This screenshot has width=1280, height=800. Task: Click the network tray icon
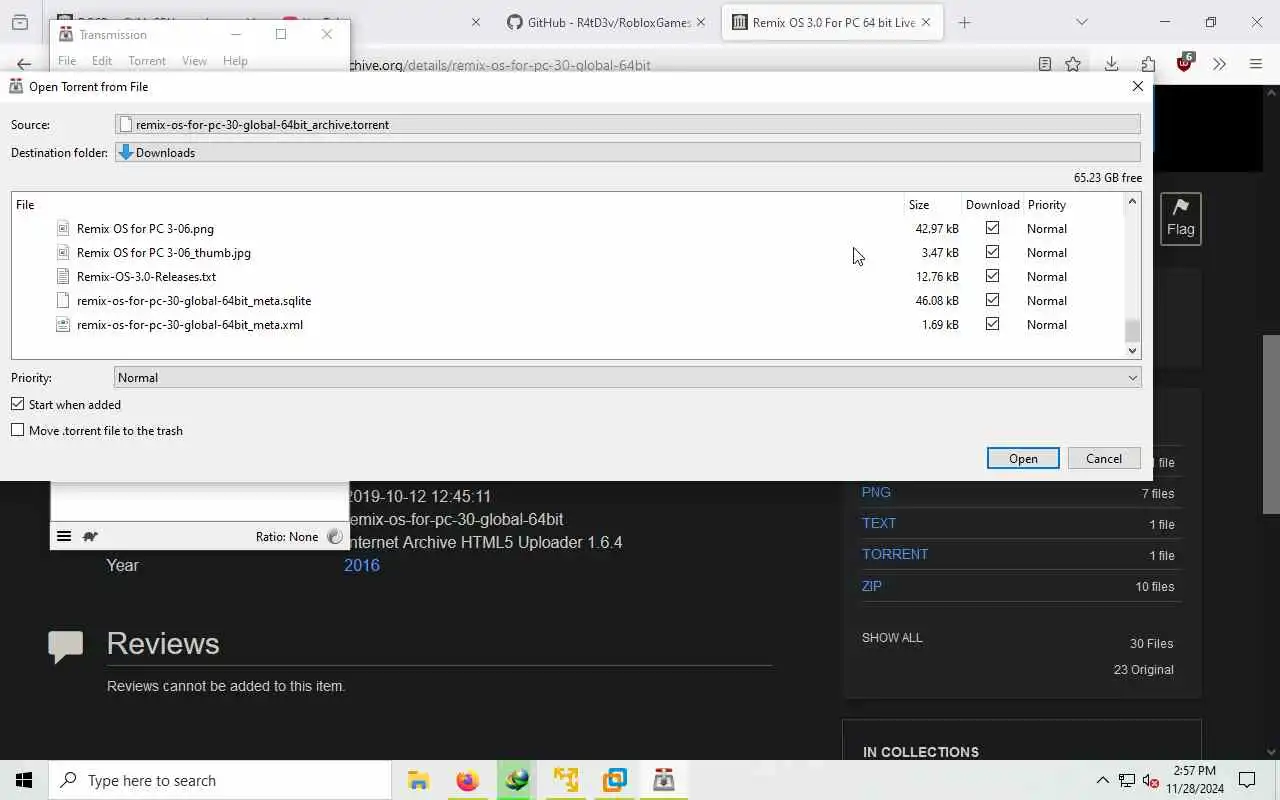(x=1127, y=780)
